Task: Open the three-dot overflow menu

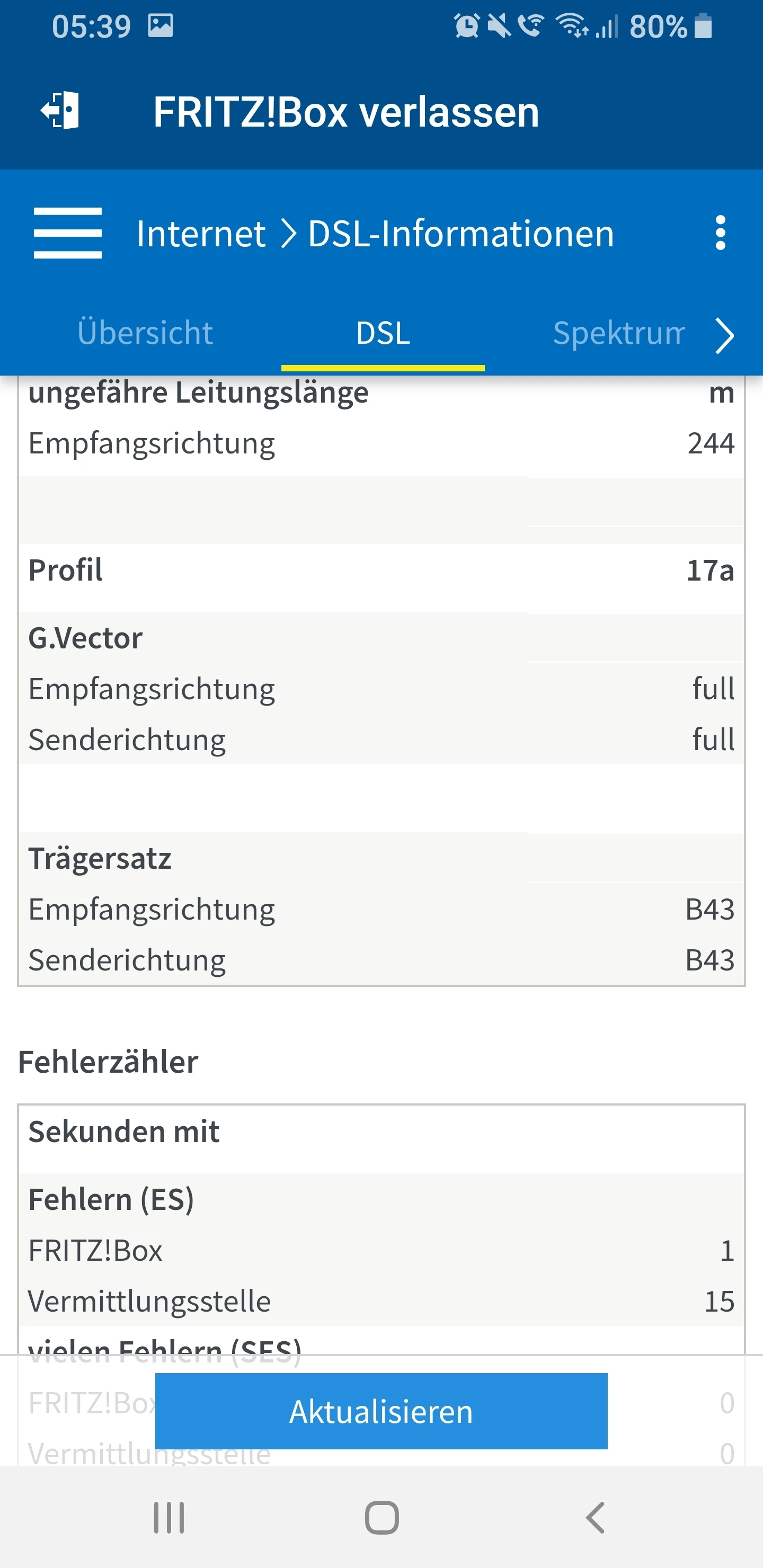Action: (721, 233)
